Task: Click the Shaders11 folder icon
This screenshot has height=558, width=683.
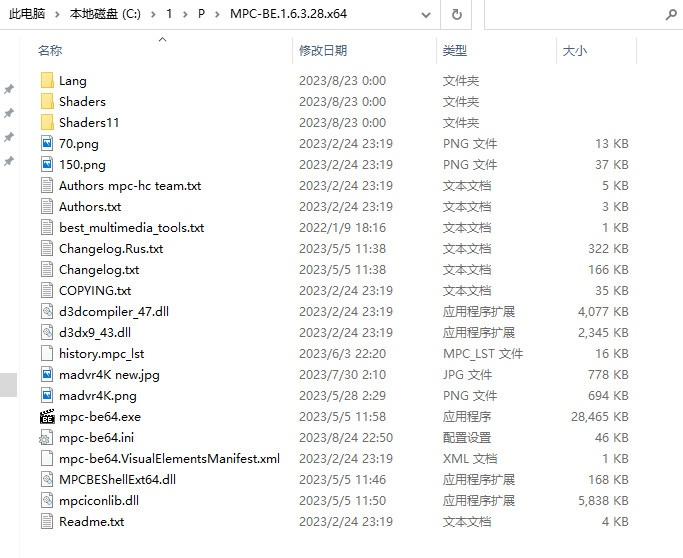Action: click(47, 122)
